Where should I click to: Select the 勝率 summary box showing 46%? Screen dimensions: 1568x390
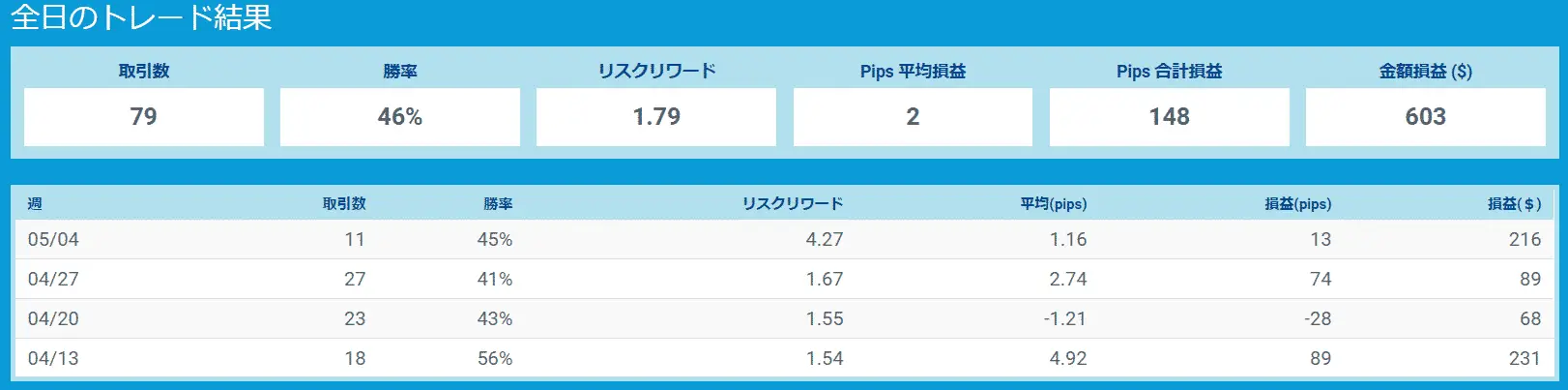(400, 117)
